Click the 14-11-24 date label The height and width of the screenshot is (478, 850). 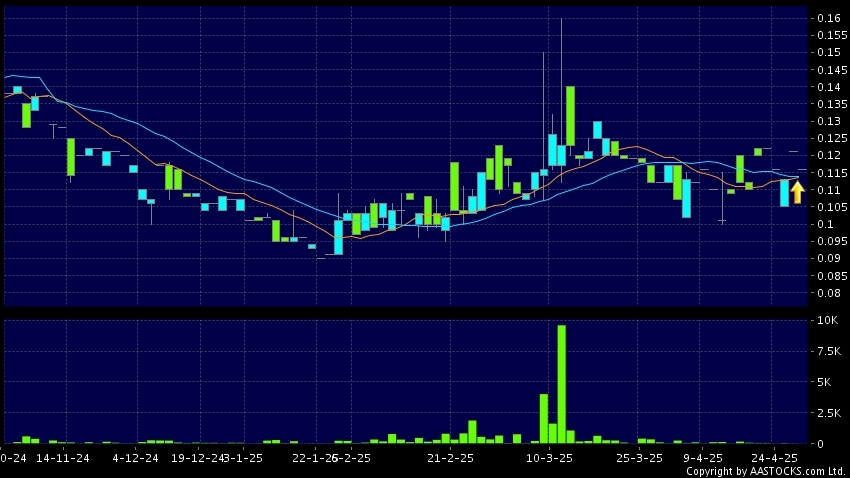coord(63,458)
